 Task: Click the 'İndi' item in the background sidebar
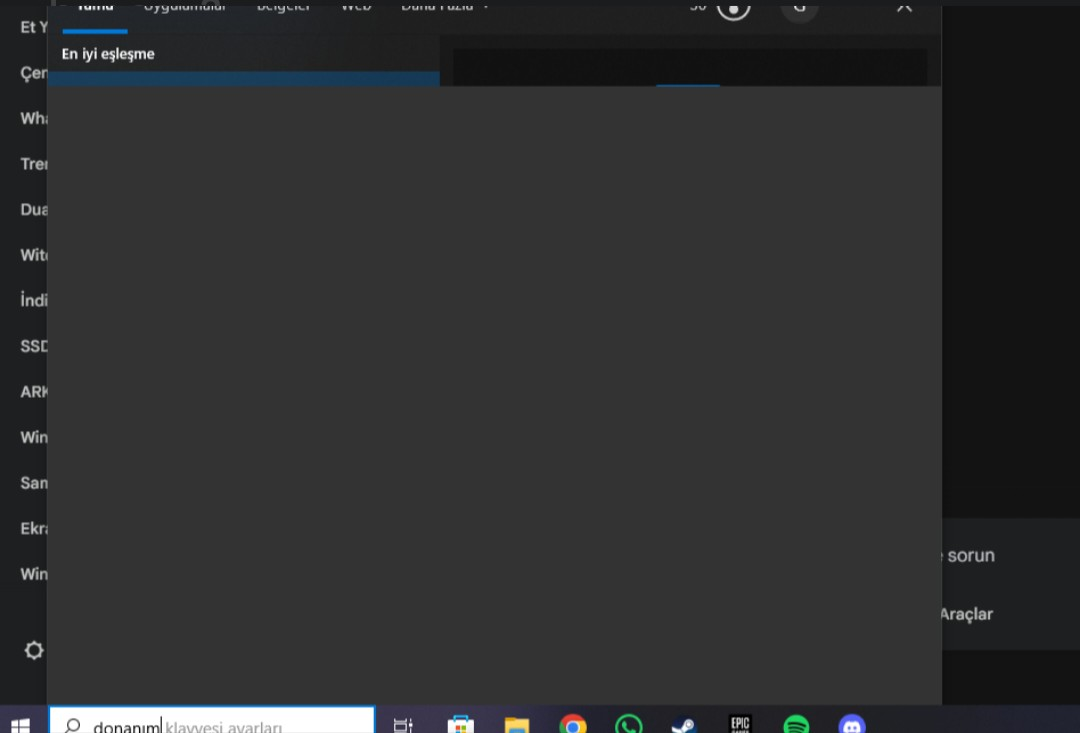[34, 300]
